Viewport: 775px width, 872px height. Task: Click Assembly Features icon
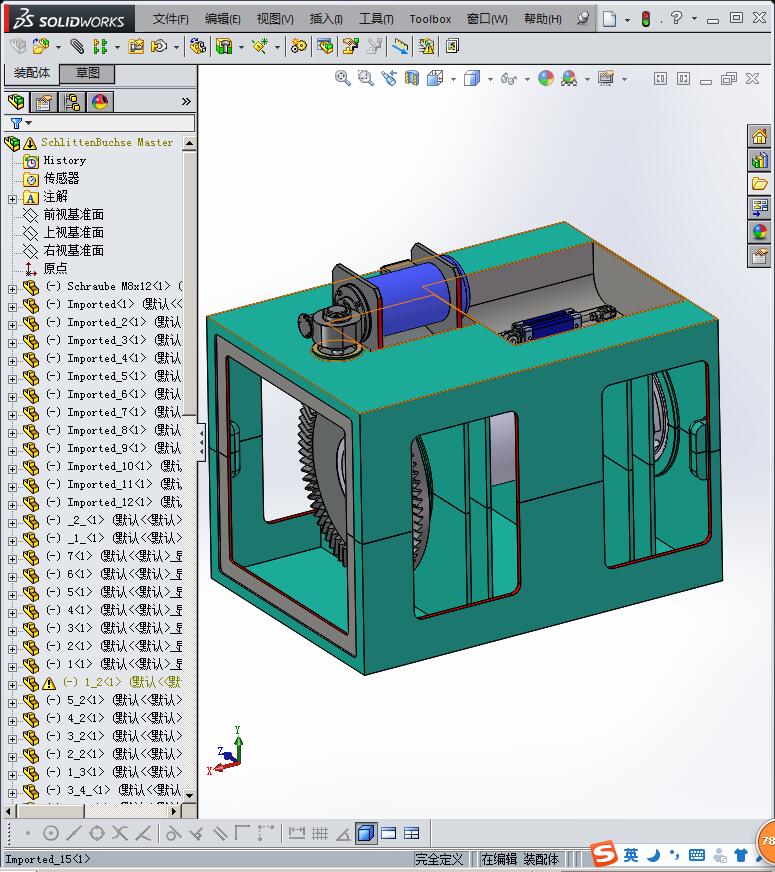tap(224, 46)
